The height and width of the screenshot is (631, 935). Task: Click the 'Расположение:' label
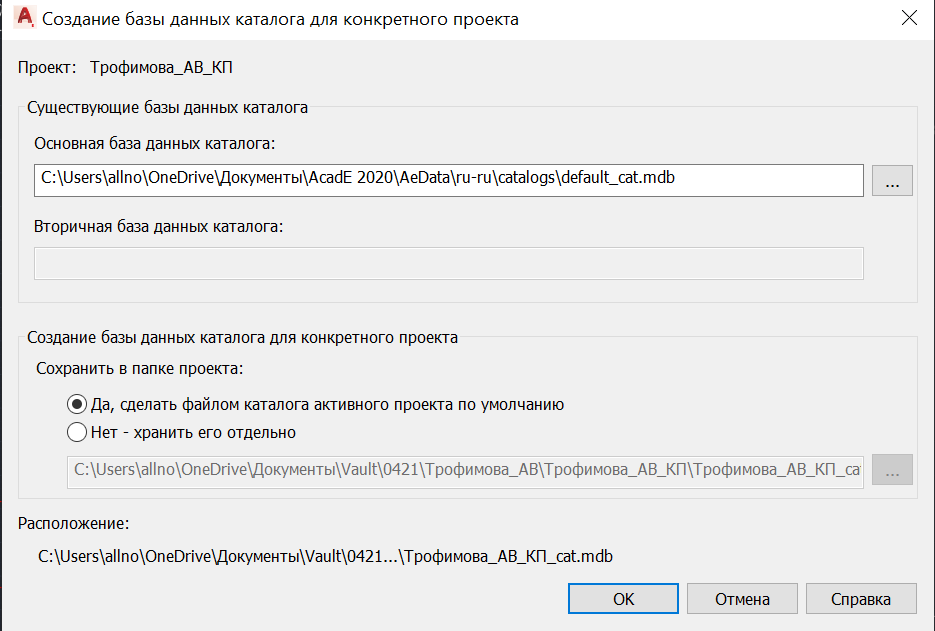point(73,524)
